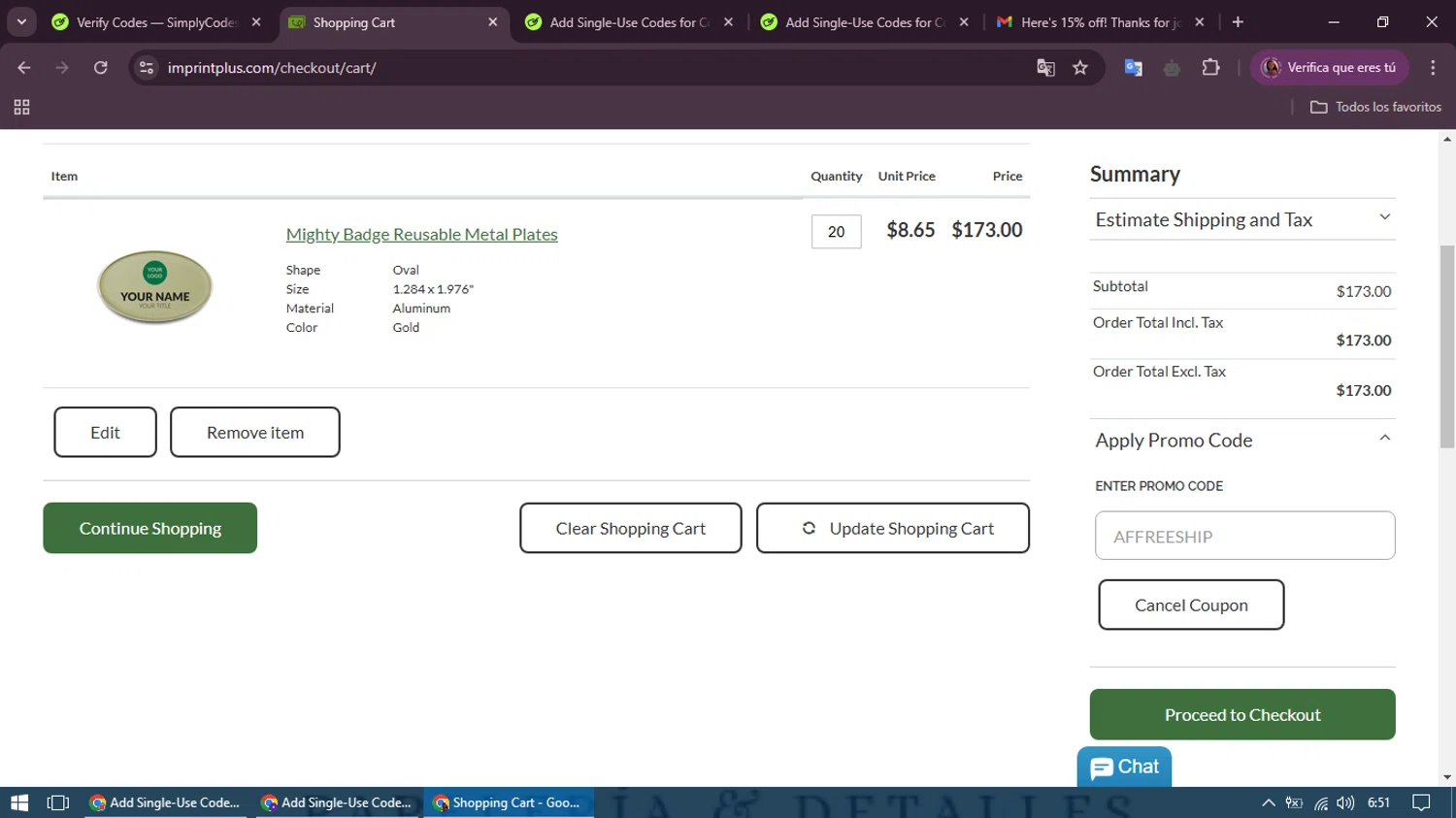Close the Shopping Cart tab
1456x818 pixels.
493,21
